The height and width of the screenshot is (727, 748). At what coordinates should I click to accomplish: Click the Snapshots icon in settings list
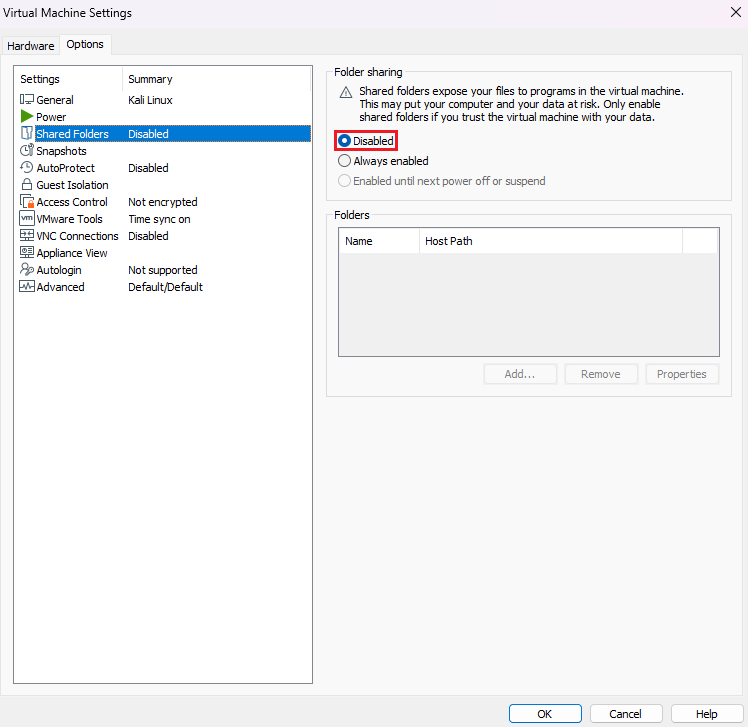coord(27,151)
